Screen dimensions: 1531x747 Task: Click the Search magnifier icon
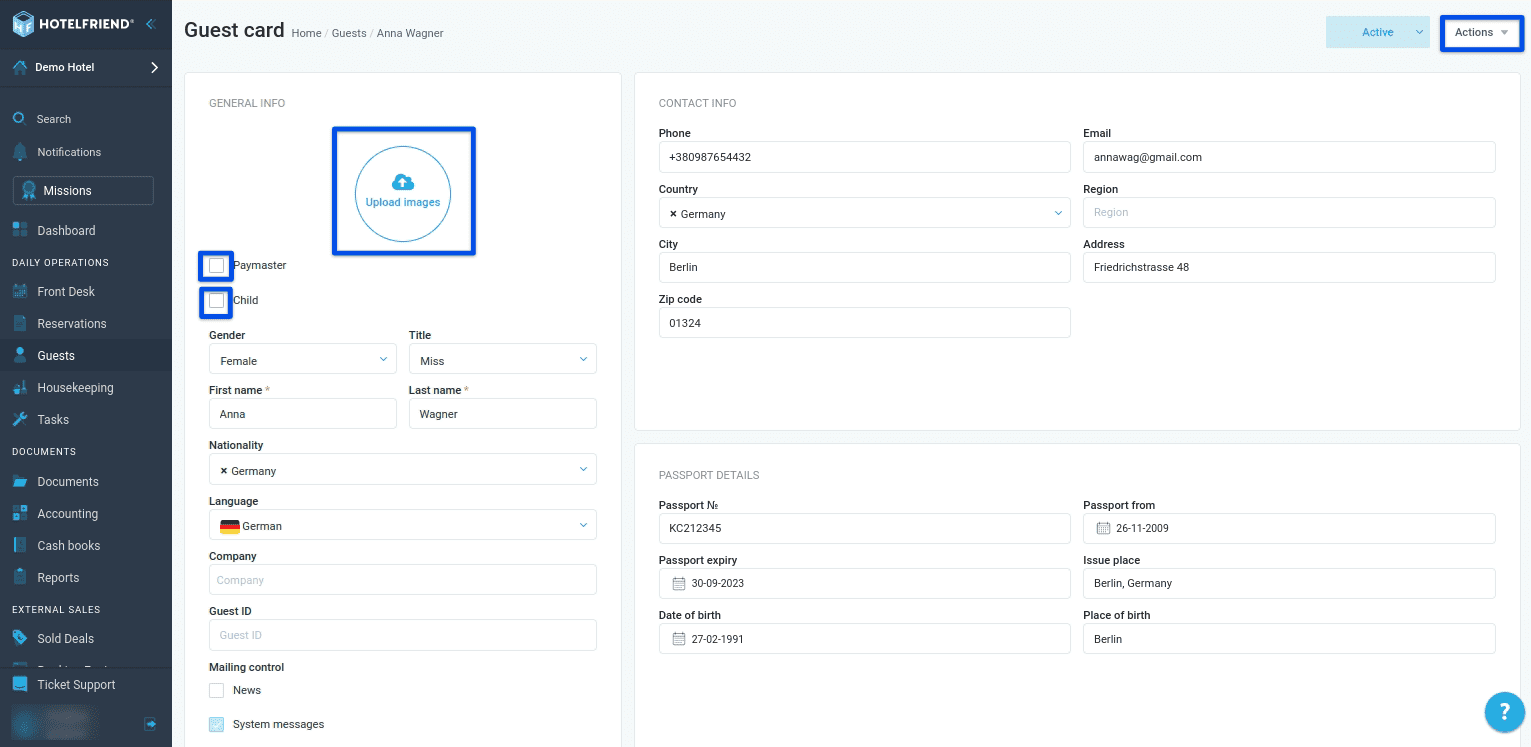[19, 118]
